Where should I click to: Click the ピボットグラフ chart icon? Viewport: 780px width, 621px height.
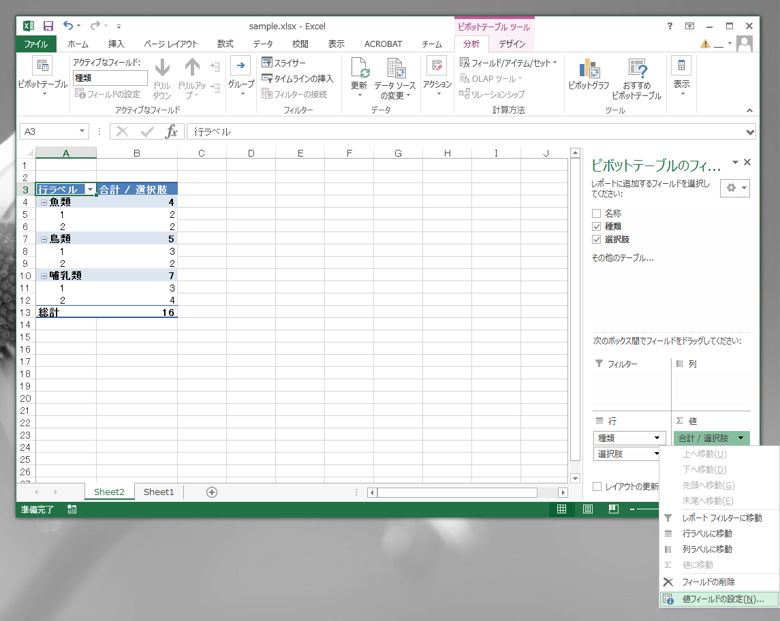589,69
